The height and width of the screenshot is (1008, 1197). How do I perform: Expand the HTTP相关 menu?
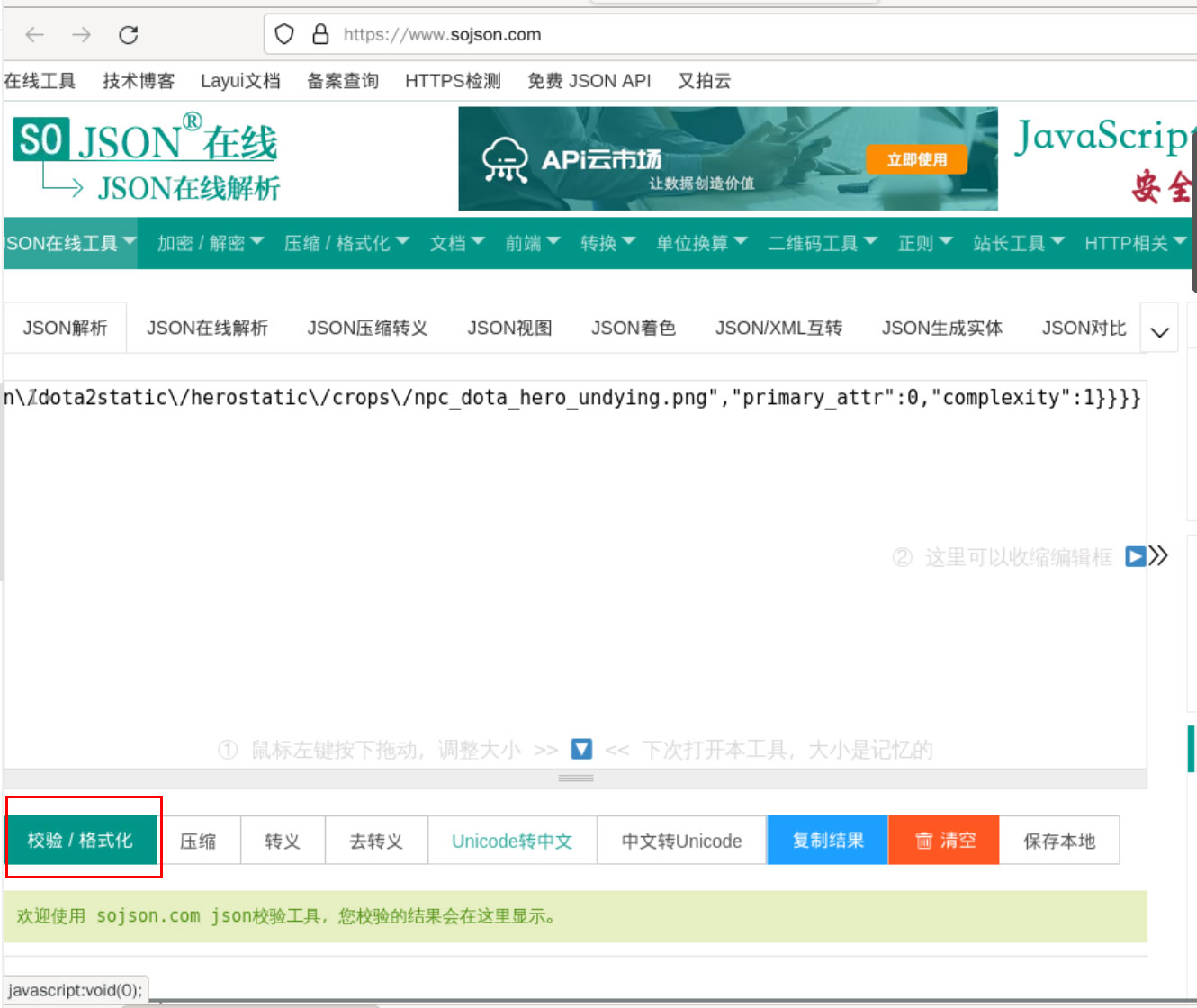[1136, 243]
